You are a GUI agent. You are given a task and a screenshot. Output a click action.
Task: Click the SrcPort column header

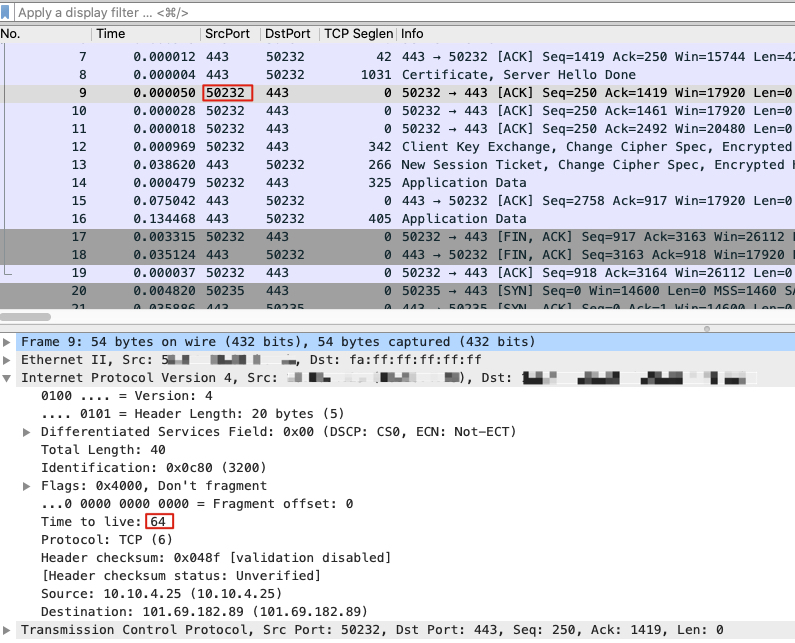230,33
